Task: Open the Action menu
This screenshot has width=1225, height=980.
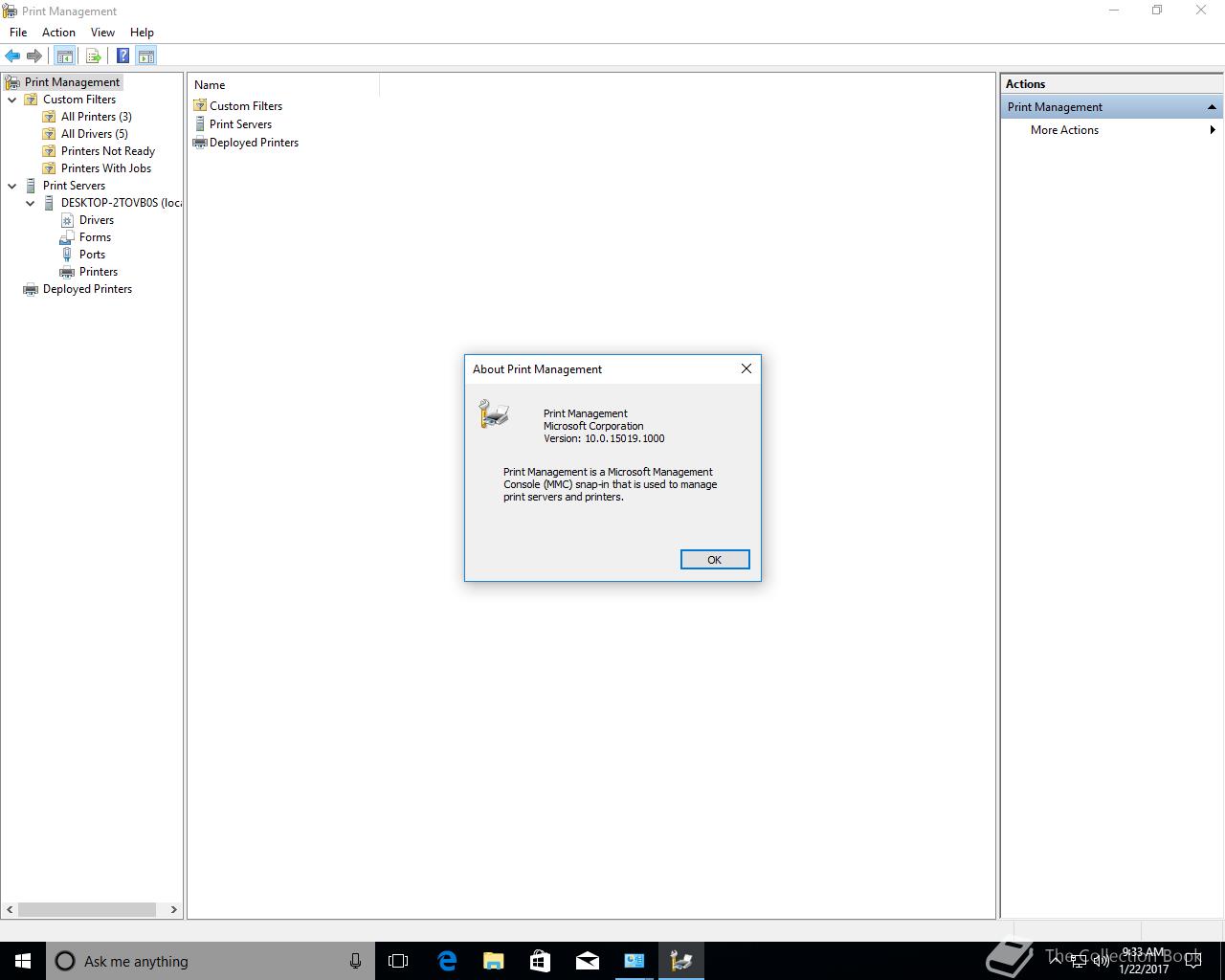Action: [x=58, y=33]
